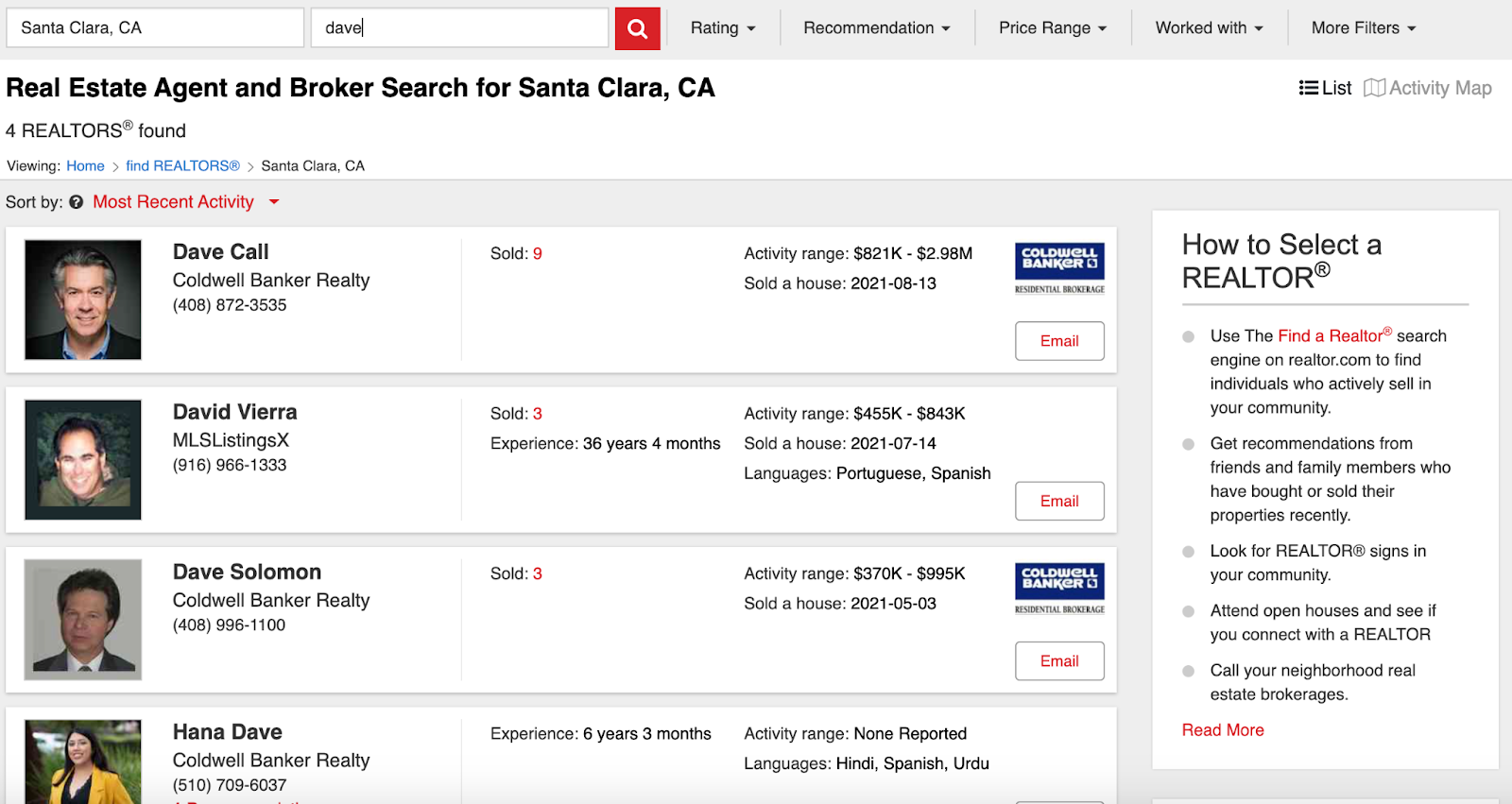Image resolution: width=1512 pixels, height=804 pixels.
Task: Focus the Santa Clara, CA location field
Action: (155, 28)
